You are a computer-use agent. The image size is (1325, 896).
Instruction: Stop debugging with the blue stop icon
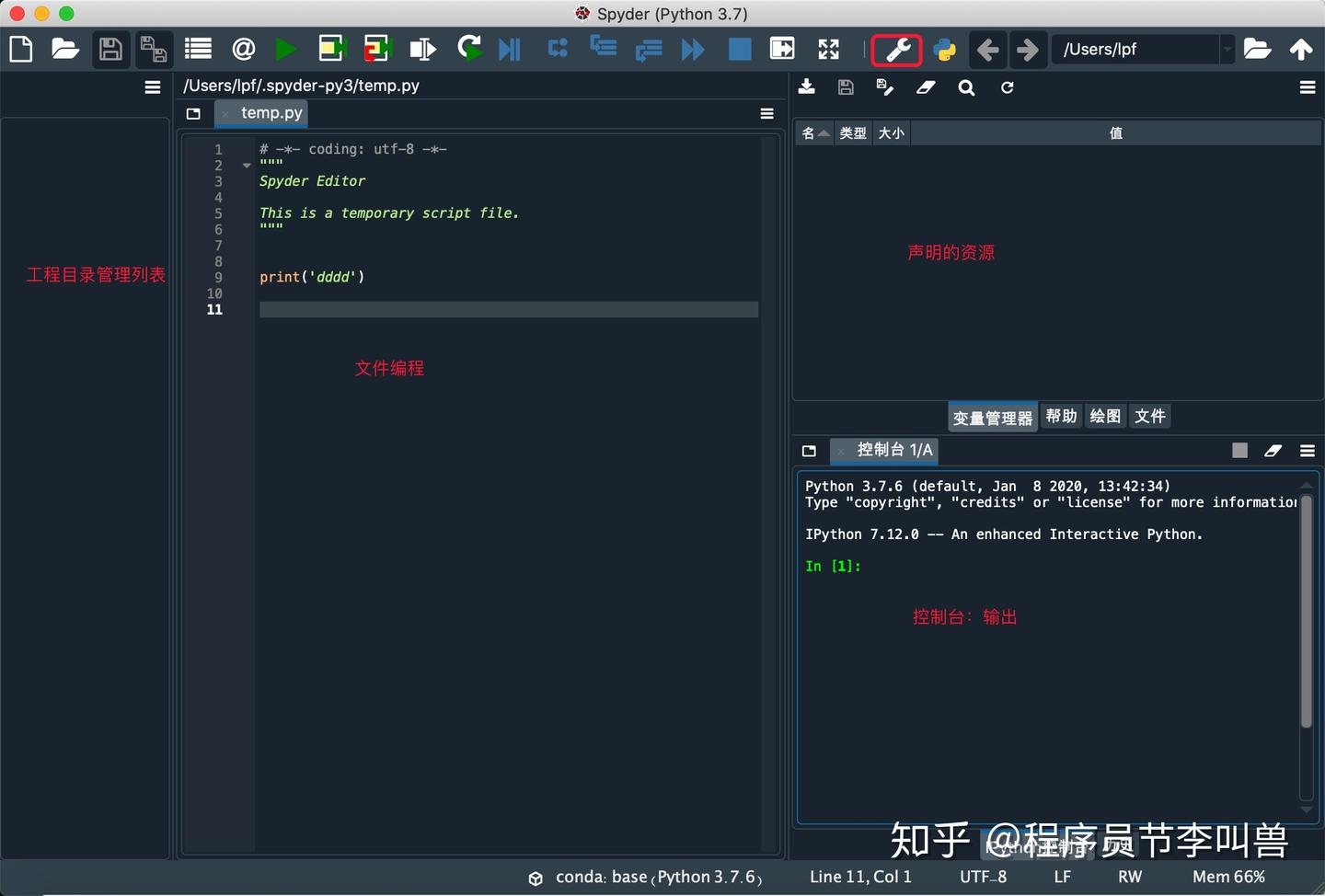[x=739, y=49]
